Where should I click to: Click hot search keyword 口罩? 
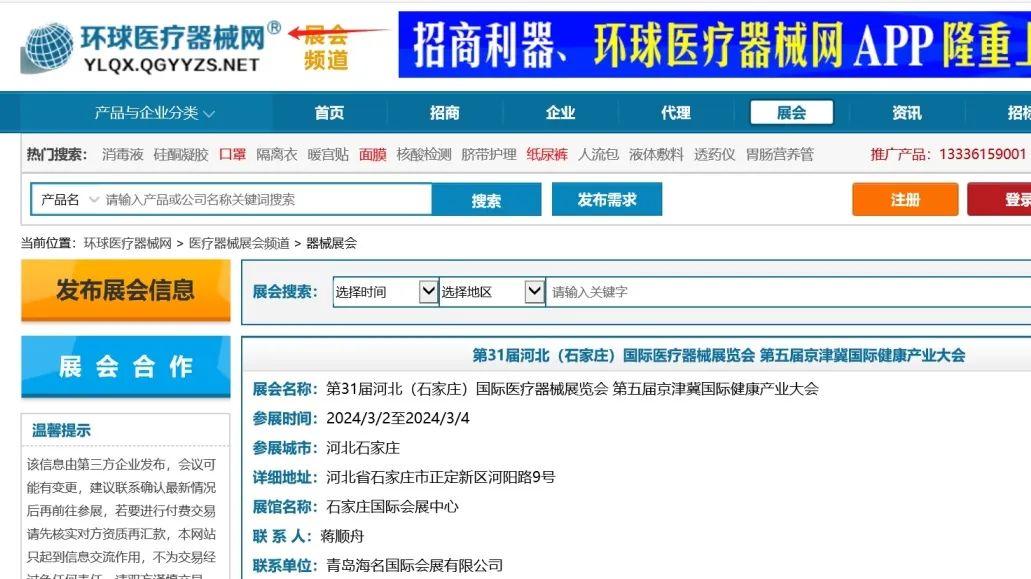click(232, 155)
